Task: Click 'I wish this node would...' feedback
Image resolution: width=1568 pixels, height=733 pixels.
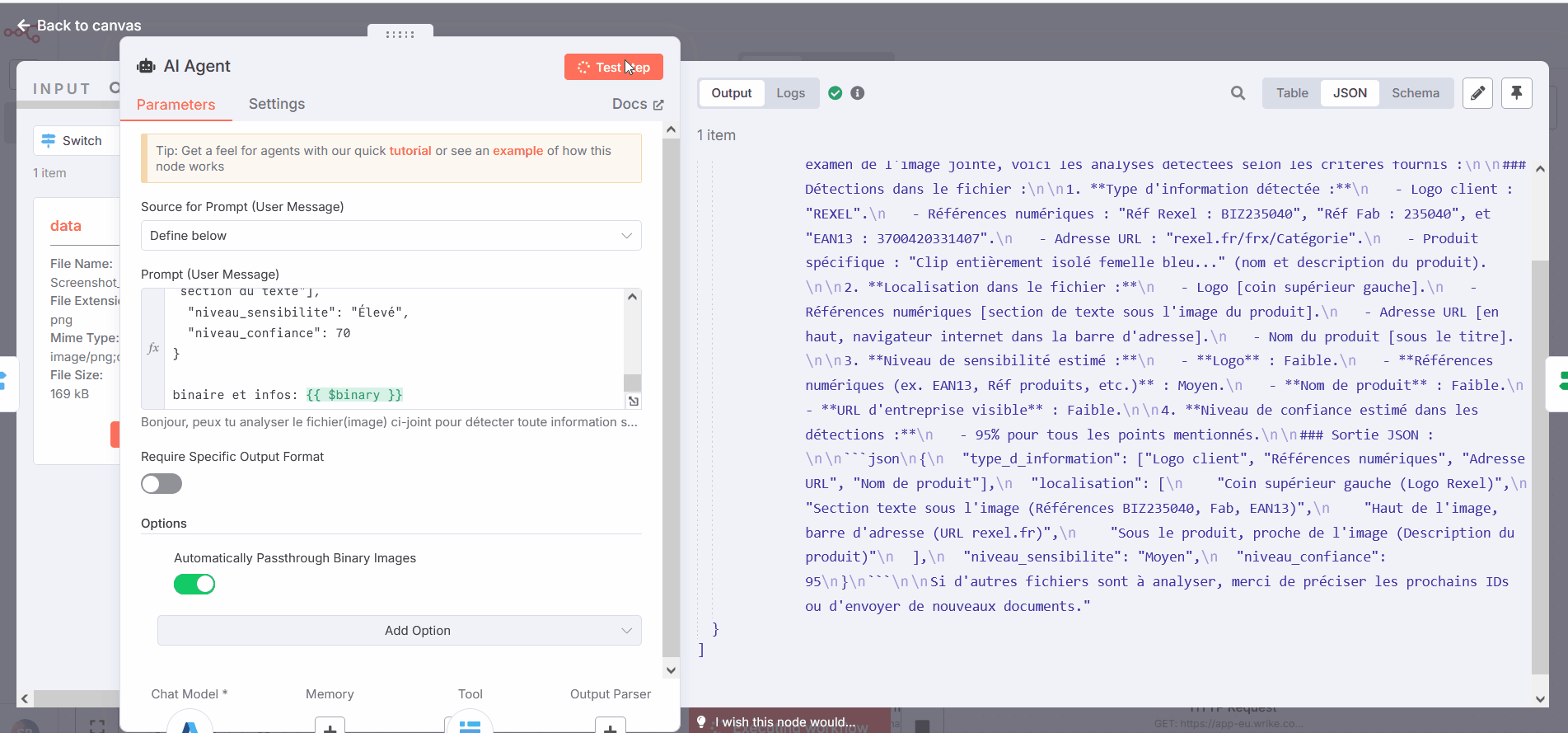Action: (x=785, y=722)
